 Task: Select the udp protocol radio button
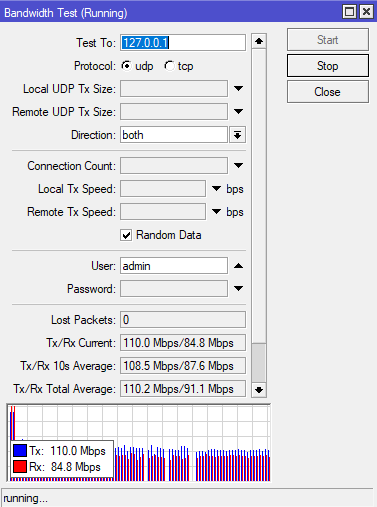126,66
